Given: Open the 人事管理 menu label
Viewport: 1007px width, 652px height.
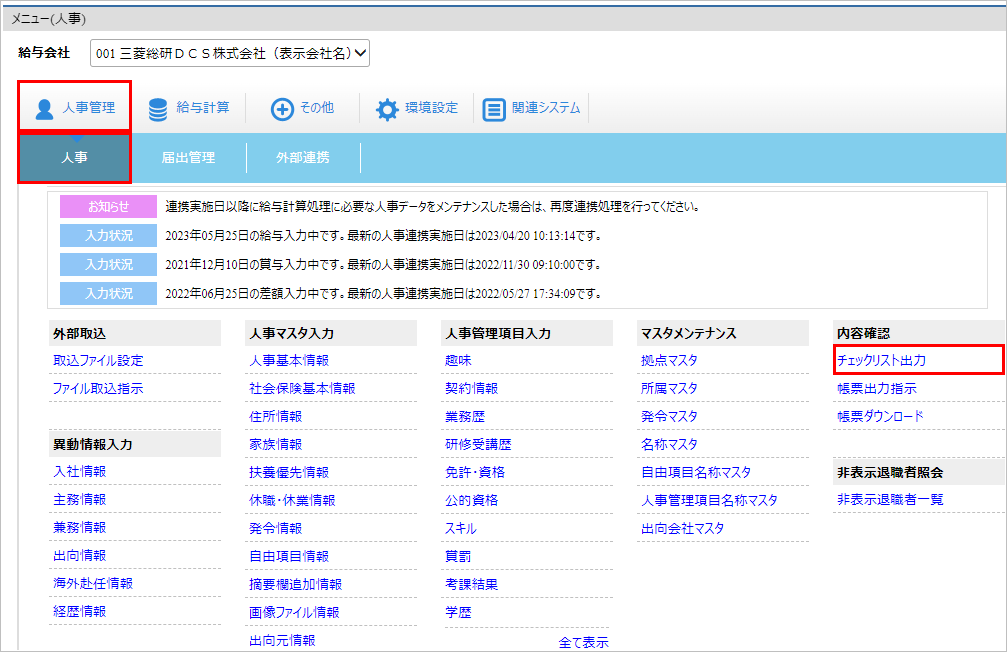Looking at the screenshot, I should [89, 107].
